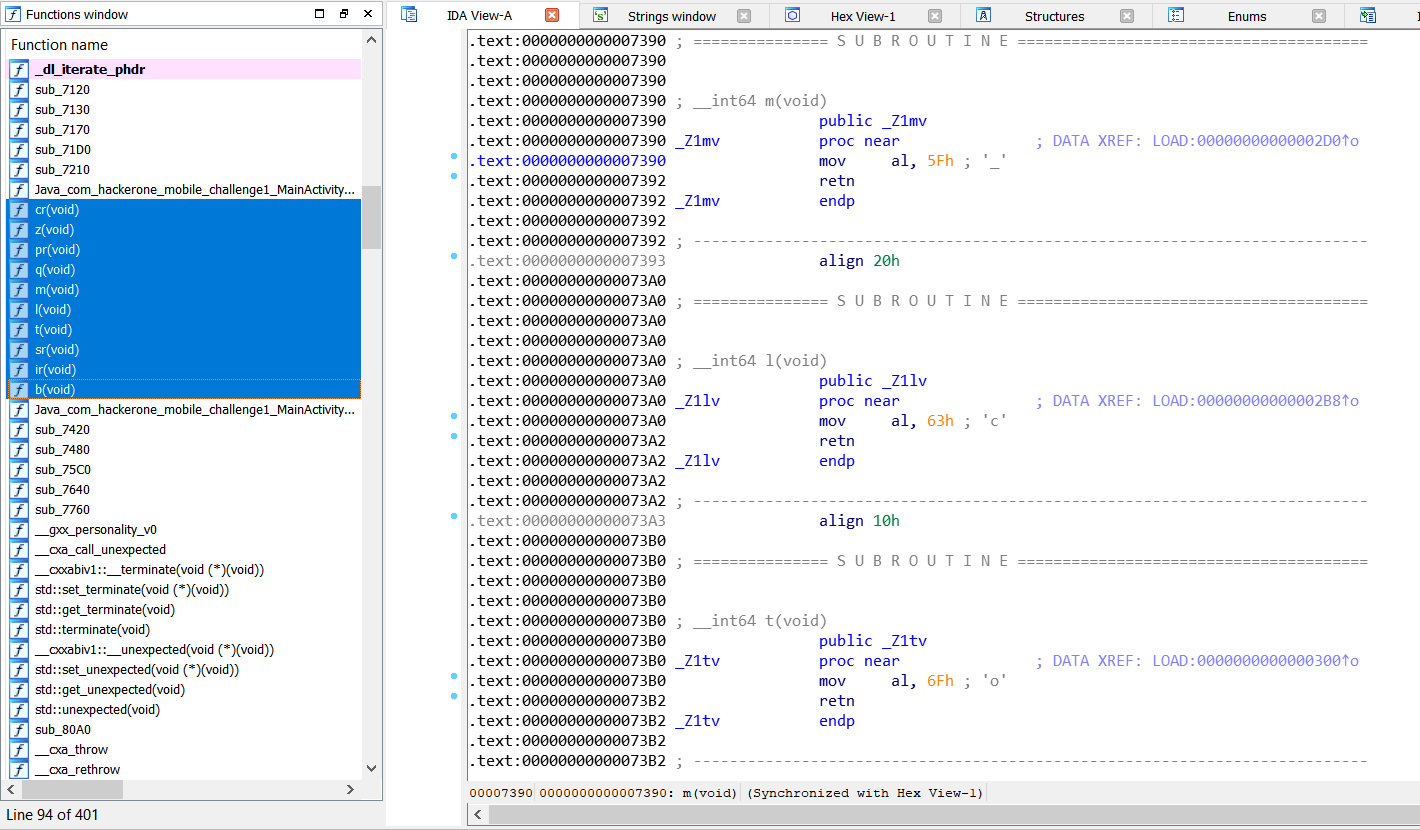Click the function icon beside _dl_iterate_phdr
Screen dimensions: 1420x830
(19, 70)
